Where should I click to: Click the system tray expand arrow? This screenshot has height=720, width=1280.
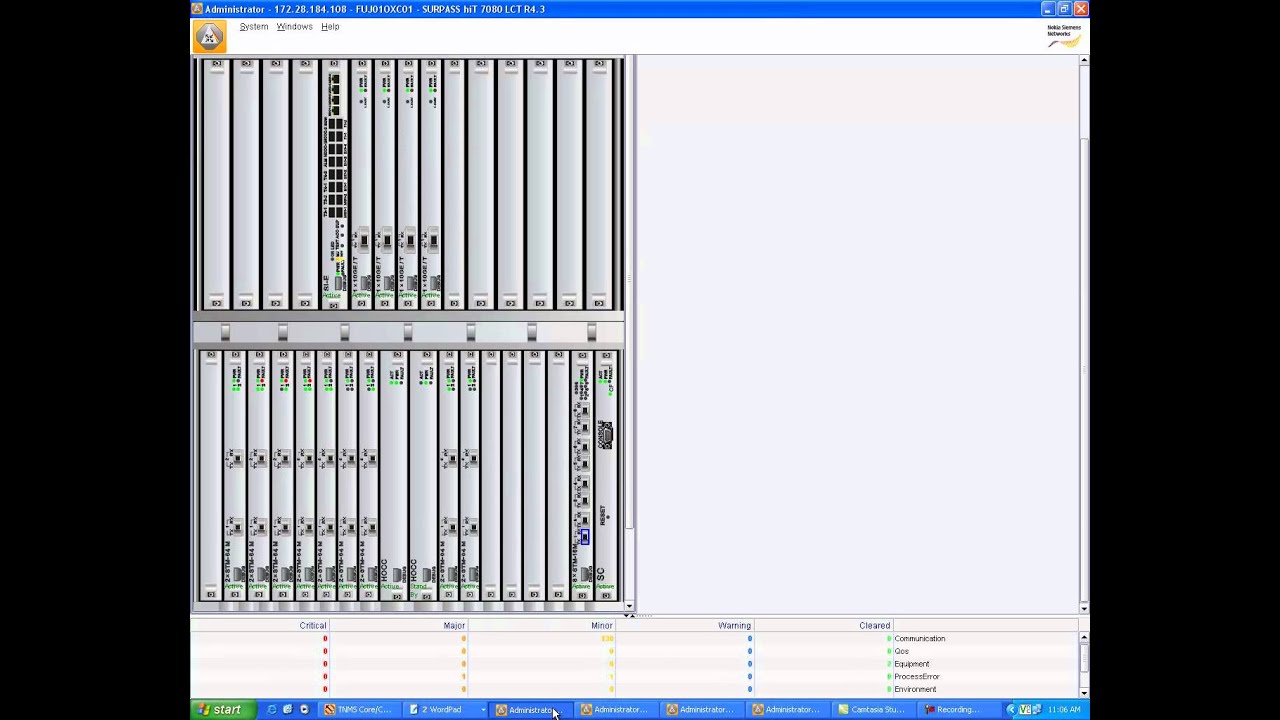point(1010,710)
